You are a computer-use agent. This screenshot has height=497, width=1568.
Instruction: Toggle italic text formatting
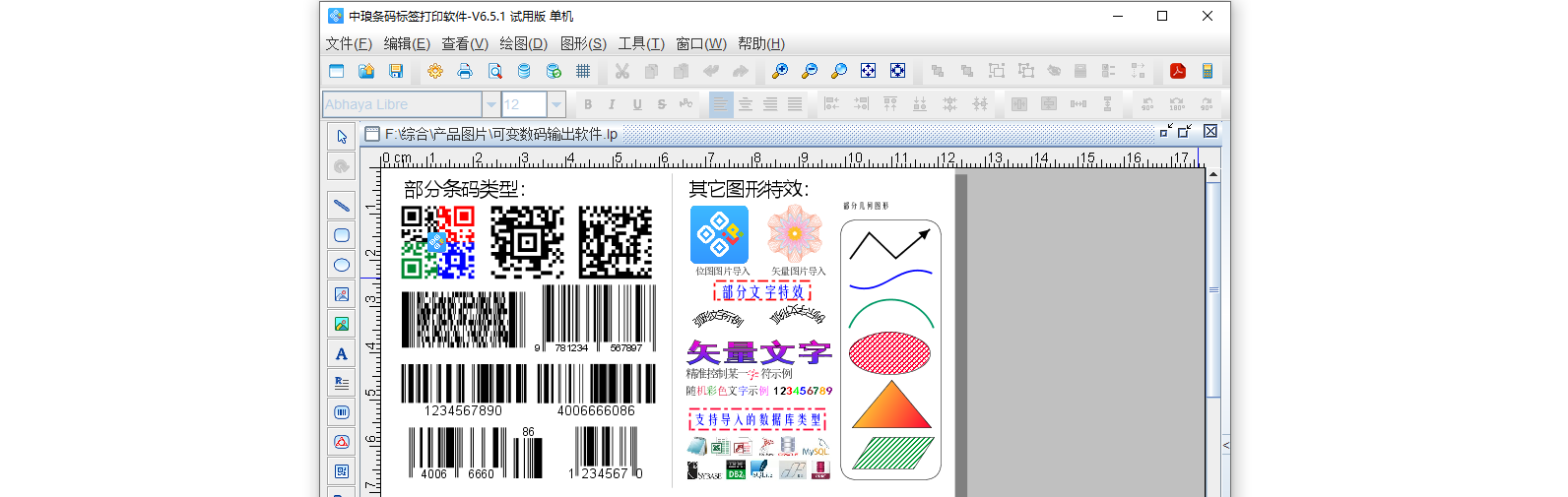(x=612, y=104)
